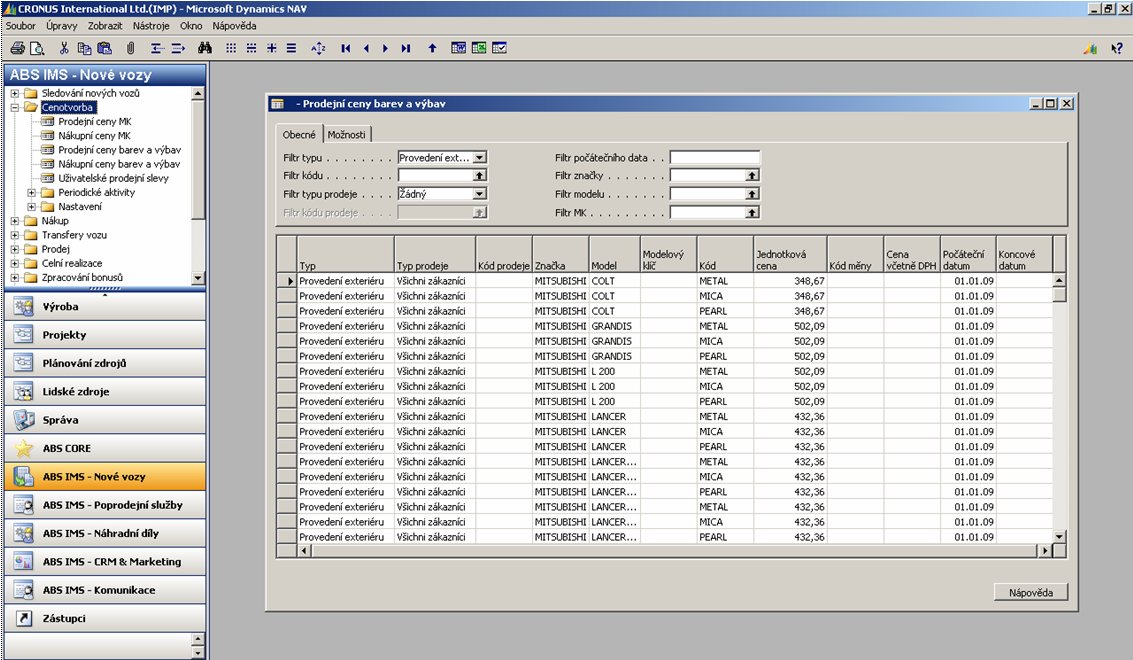Open Uživatelské prodejní slevy item
Viewport: 1133px width, 660px height.
point(113,179)
